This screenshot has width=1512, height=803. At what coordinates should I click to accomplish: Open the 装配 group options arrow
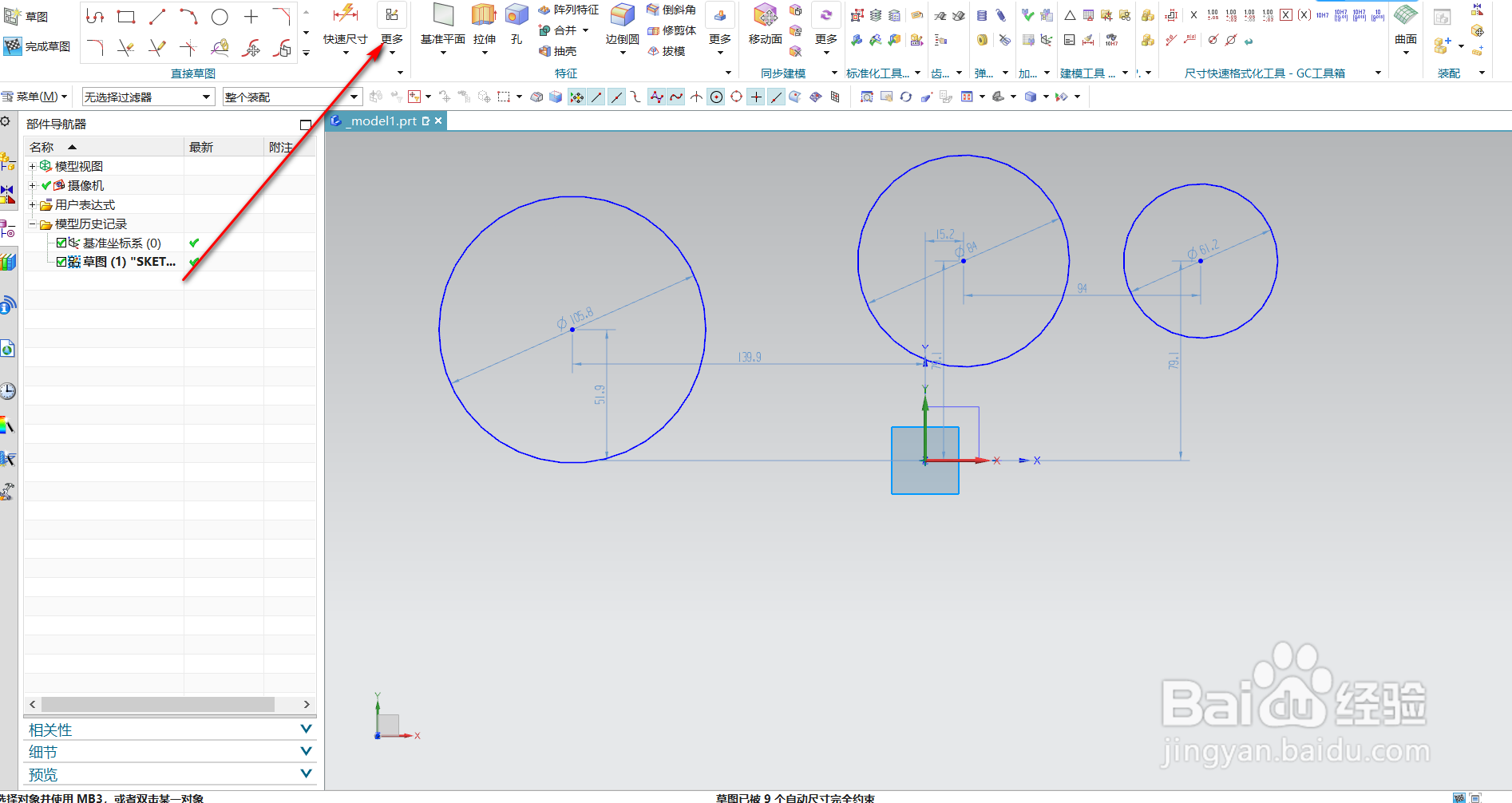[1482, 73]
